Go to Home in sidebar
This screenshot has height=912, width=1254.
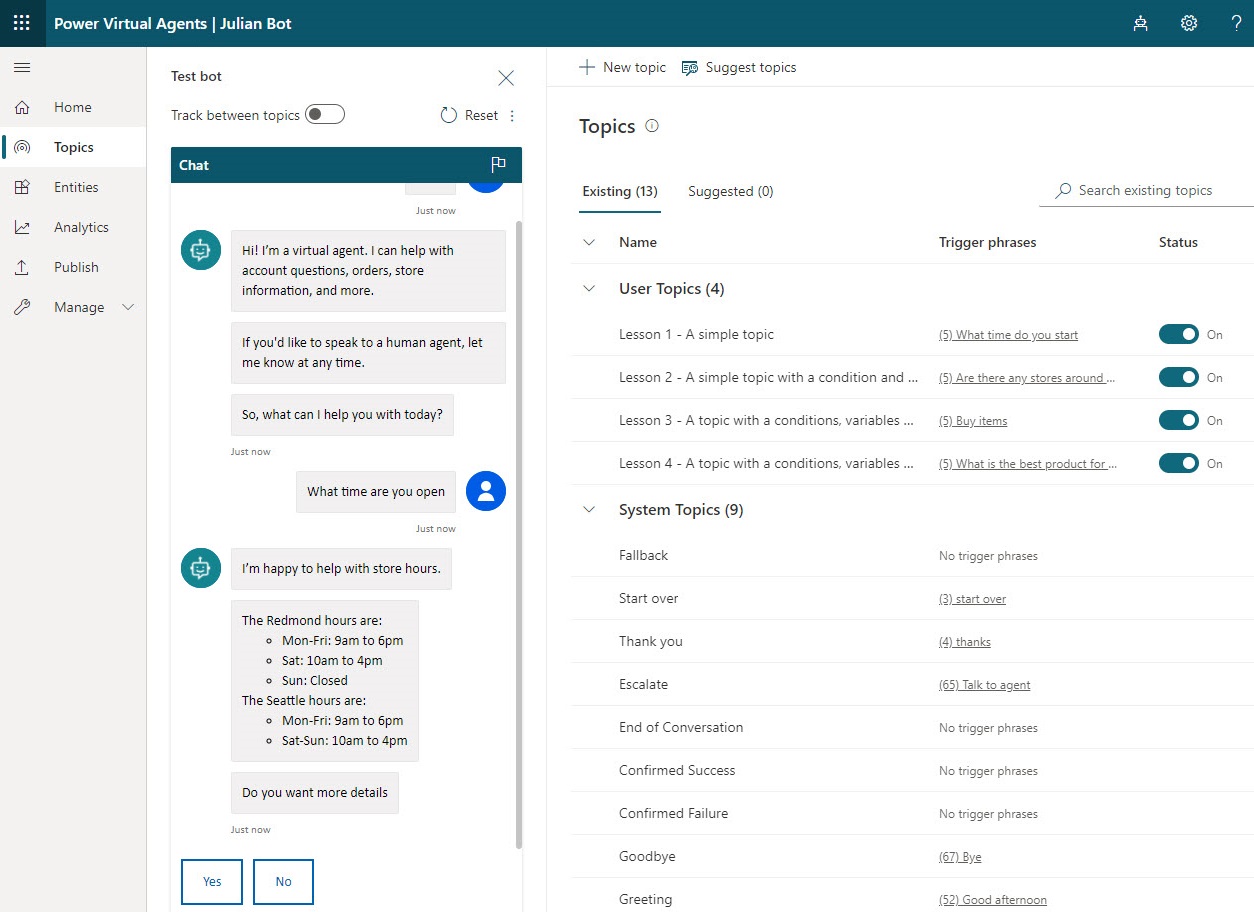click(73, 107)
